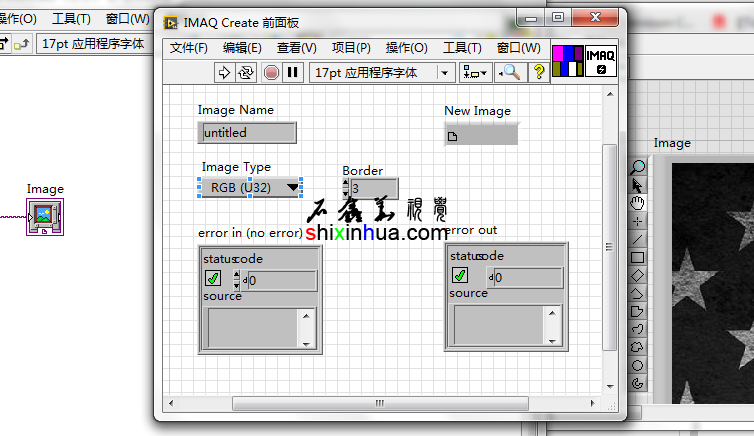754x436 pixels.
Task: Open the context help question mark
Action: pos(539,72)
